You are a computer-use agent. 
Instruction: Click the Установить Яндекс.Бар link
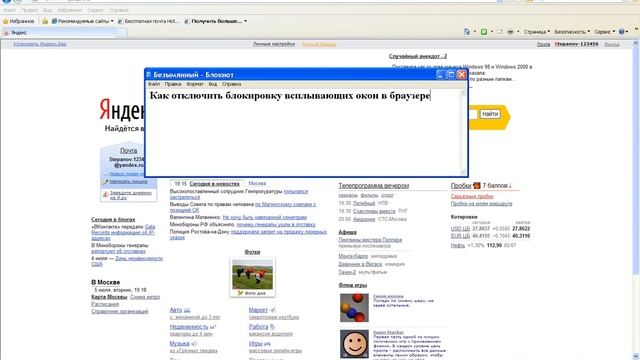click(40, 44)
